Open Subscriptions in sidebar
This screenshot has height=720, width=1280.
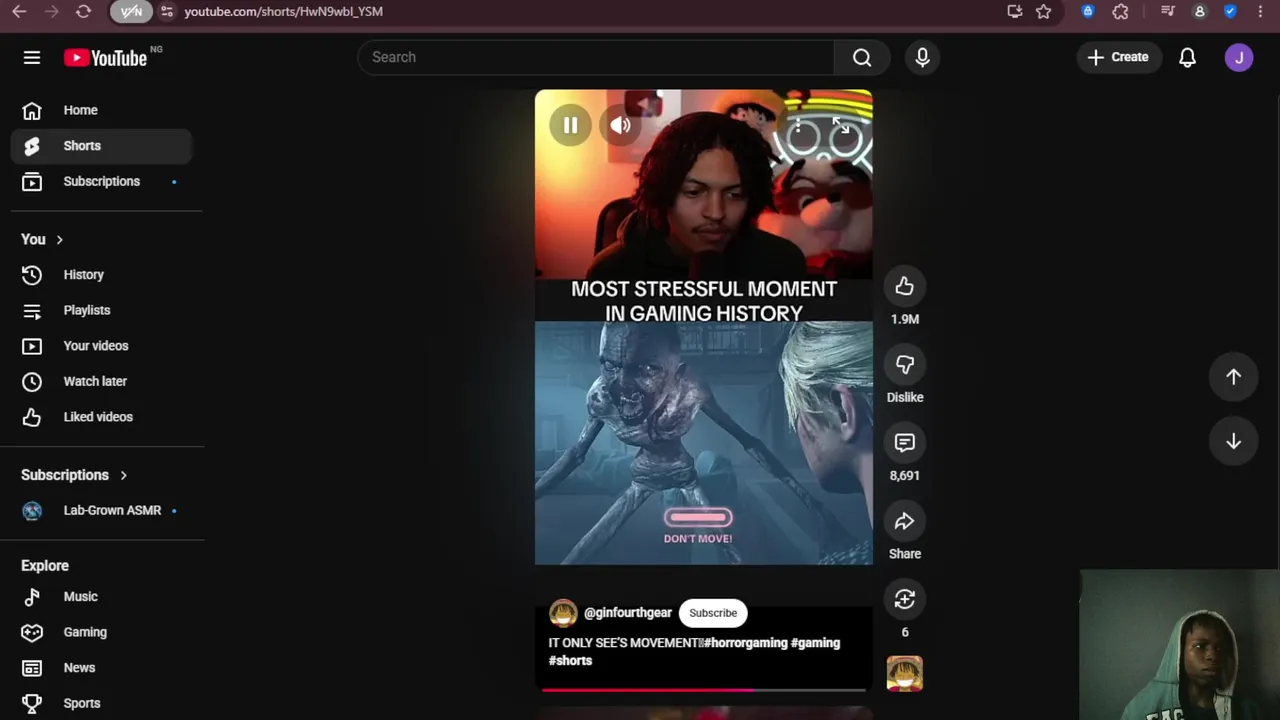point(102,181)
